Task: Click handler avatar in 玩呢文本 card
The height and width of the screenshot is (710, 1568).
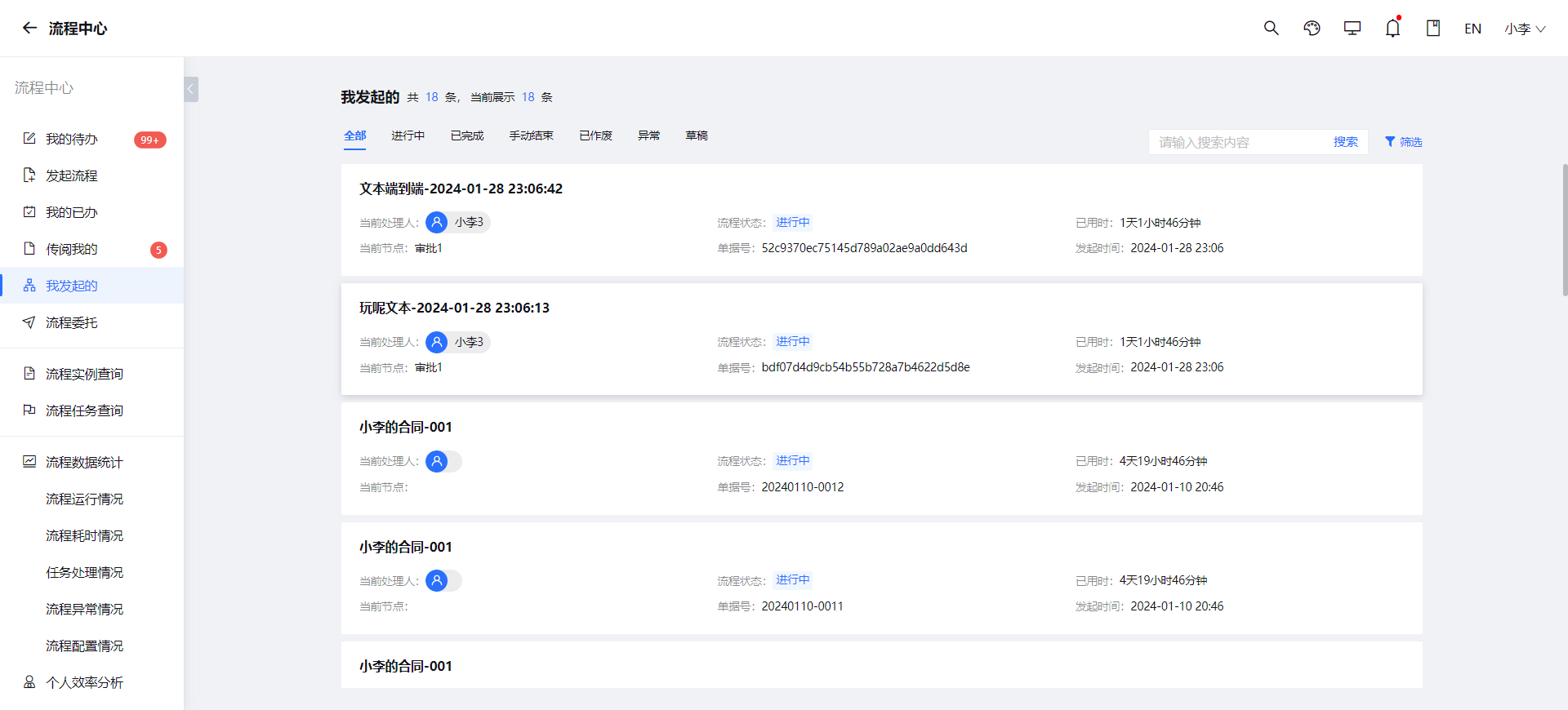Action: (x=437, y=342)
